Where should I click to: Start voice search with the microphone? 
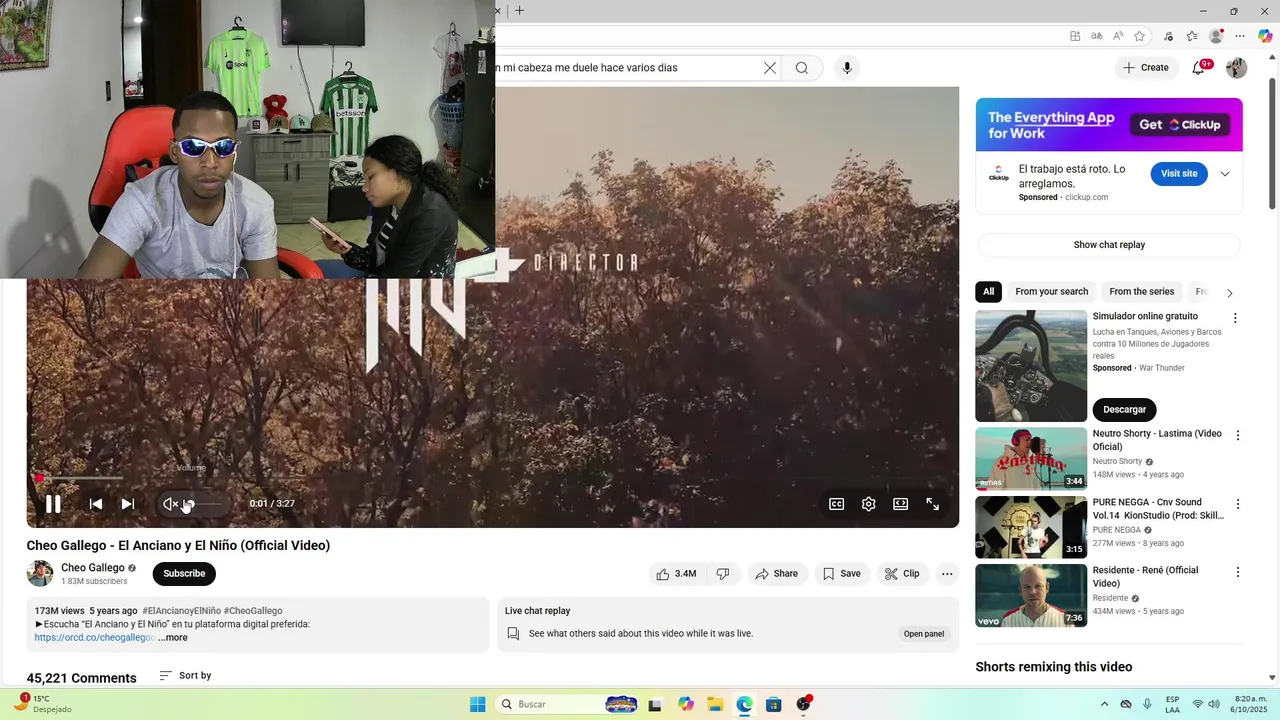pyautogui.click(x=847, y=68)
